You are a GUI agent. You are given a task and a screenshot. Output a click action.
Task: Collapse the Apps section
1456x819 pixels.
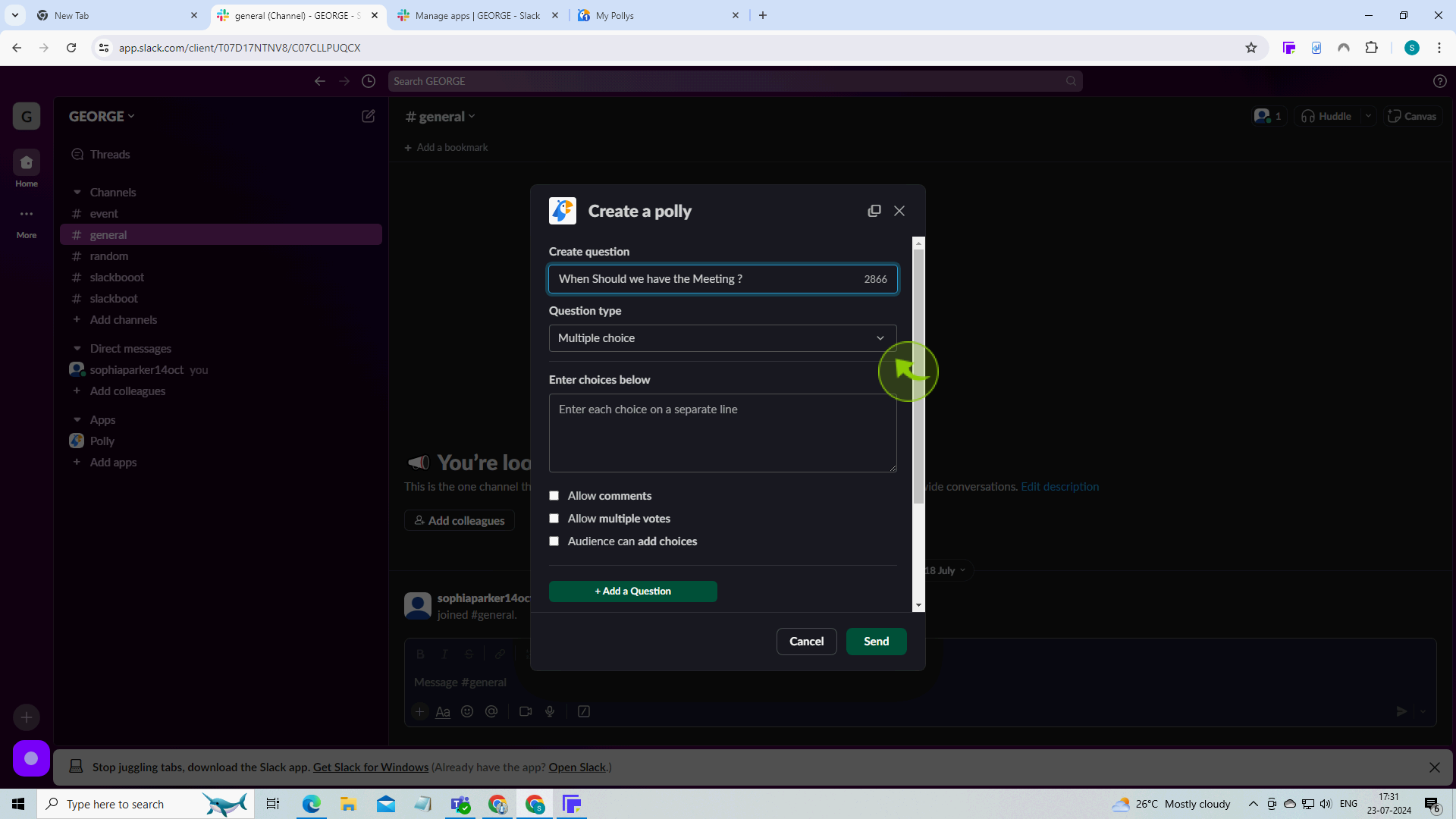77,420
